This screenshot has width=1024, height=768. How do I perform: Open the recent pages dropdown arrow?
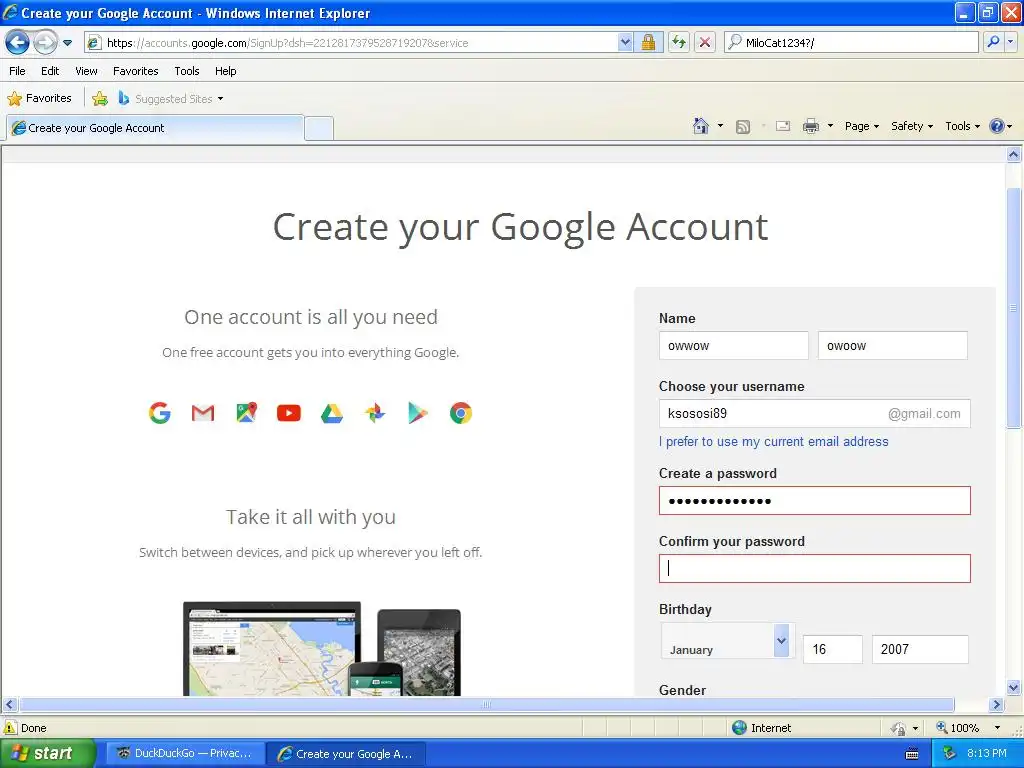(x=67, y=43)
